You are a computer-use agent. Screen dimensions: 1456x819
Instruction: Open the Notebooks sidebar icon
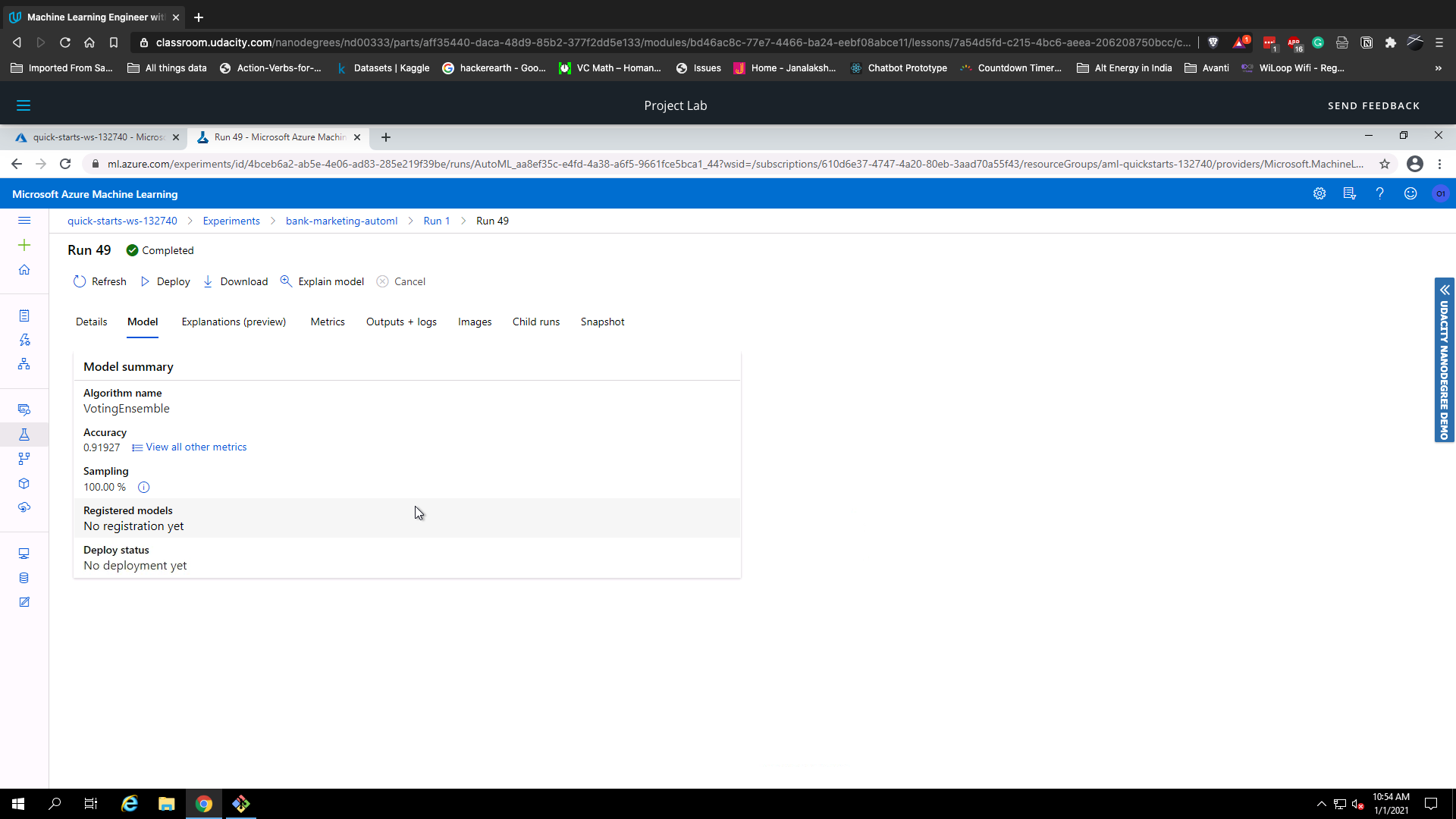[x=24, y=315]
